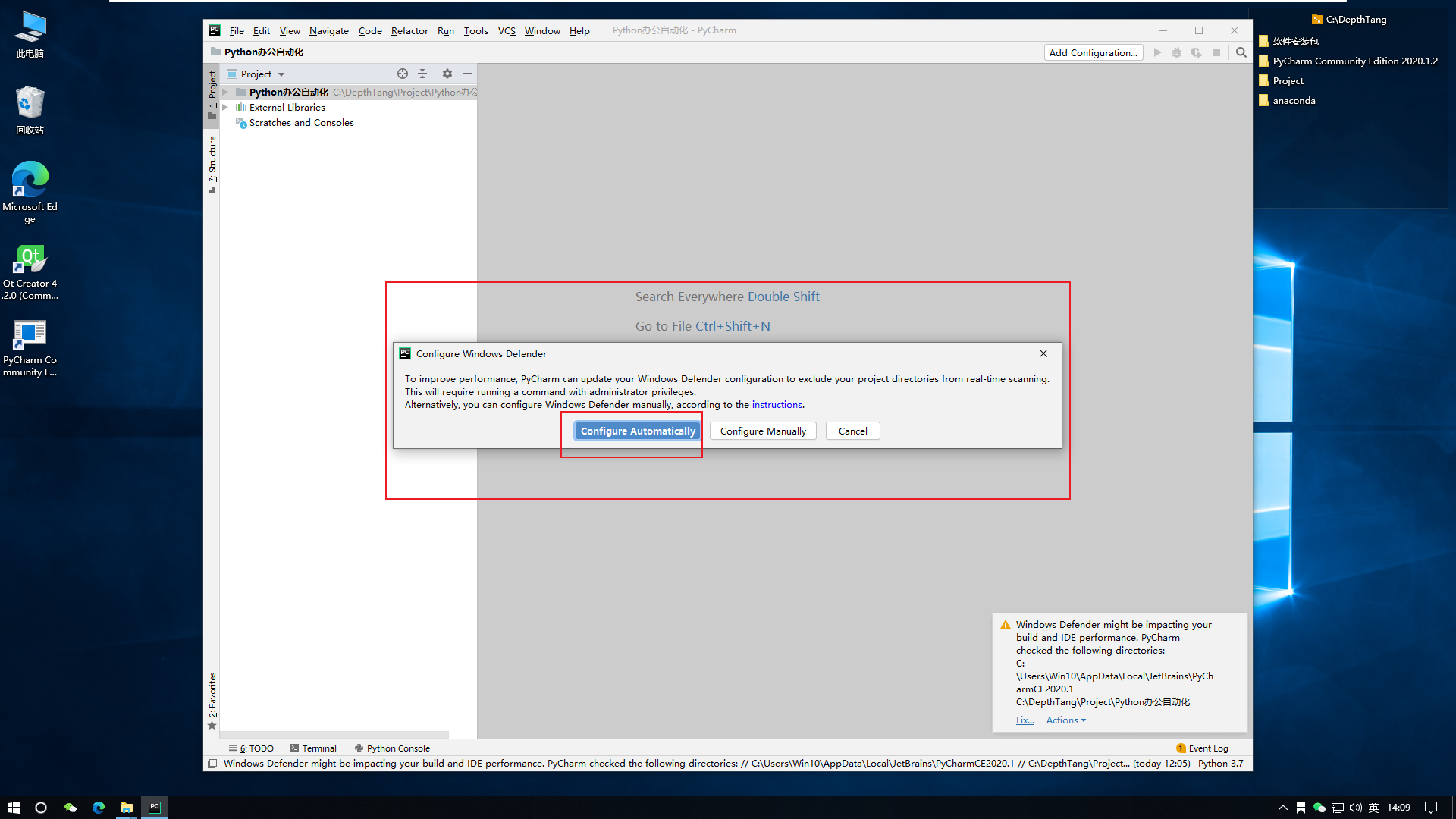Open the File menu

tap(237, 30)
